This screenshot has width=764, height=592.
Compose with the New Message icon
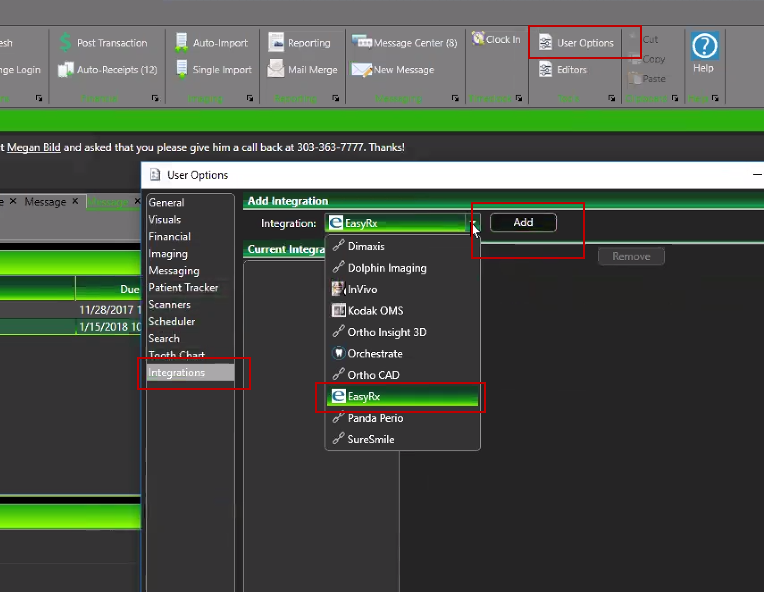coord(362,70)
